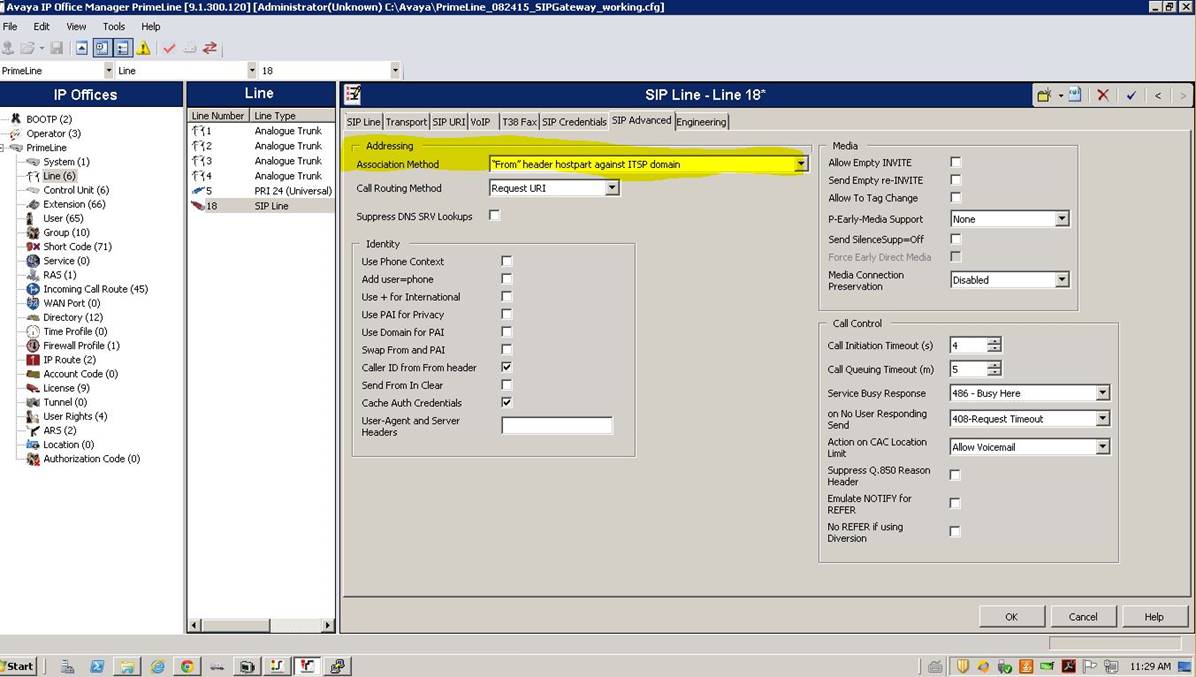
Task: Open the Start menu
Action: point(18,666)
